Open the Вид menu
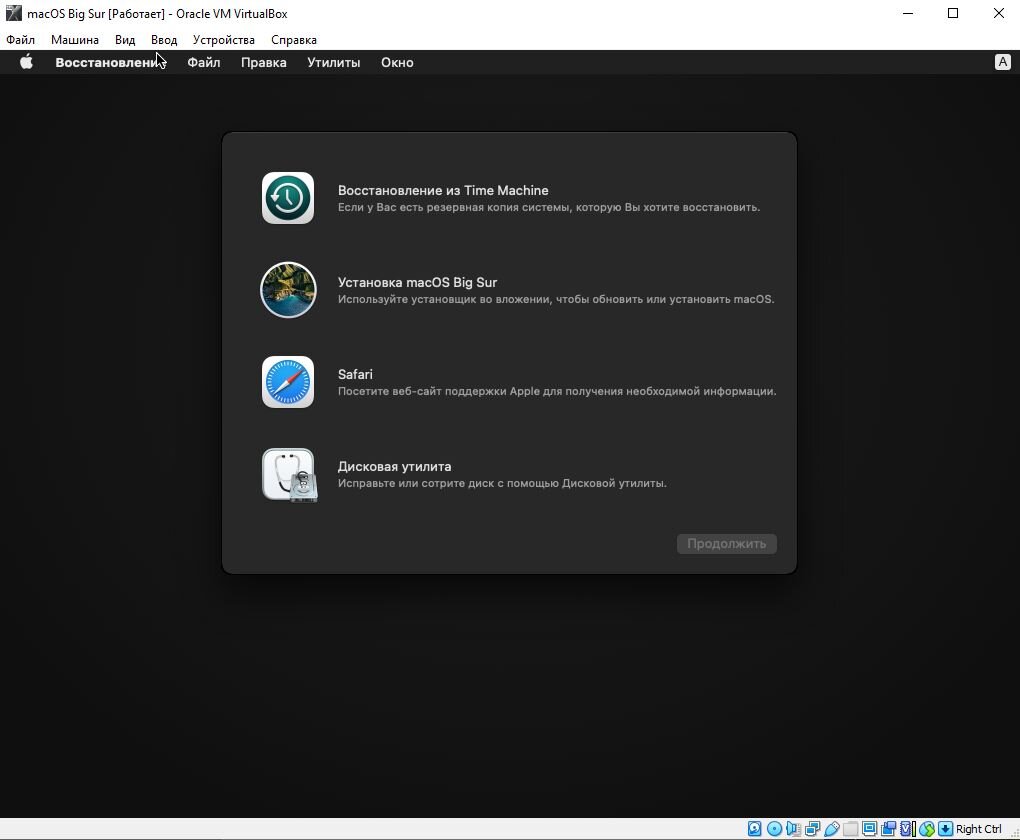The width and height of the screenshot is (1020, 840). (125, 40)
